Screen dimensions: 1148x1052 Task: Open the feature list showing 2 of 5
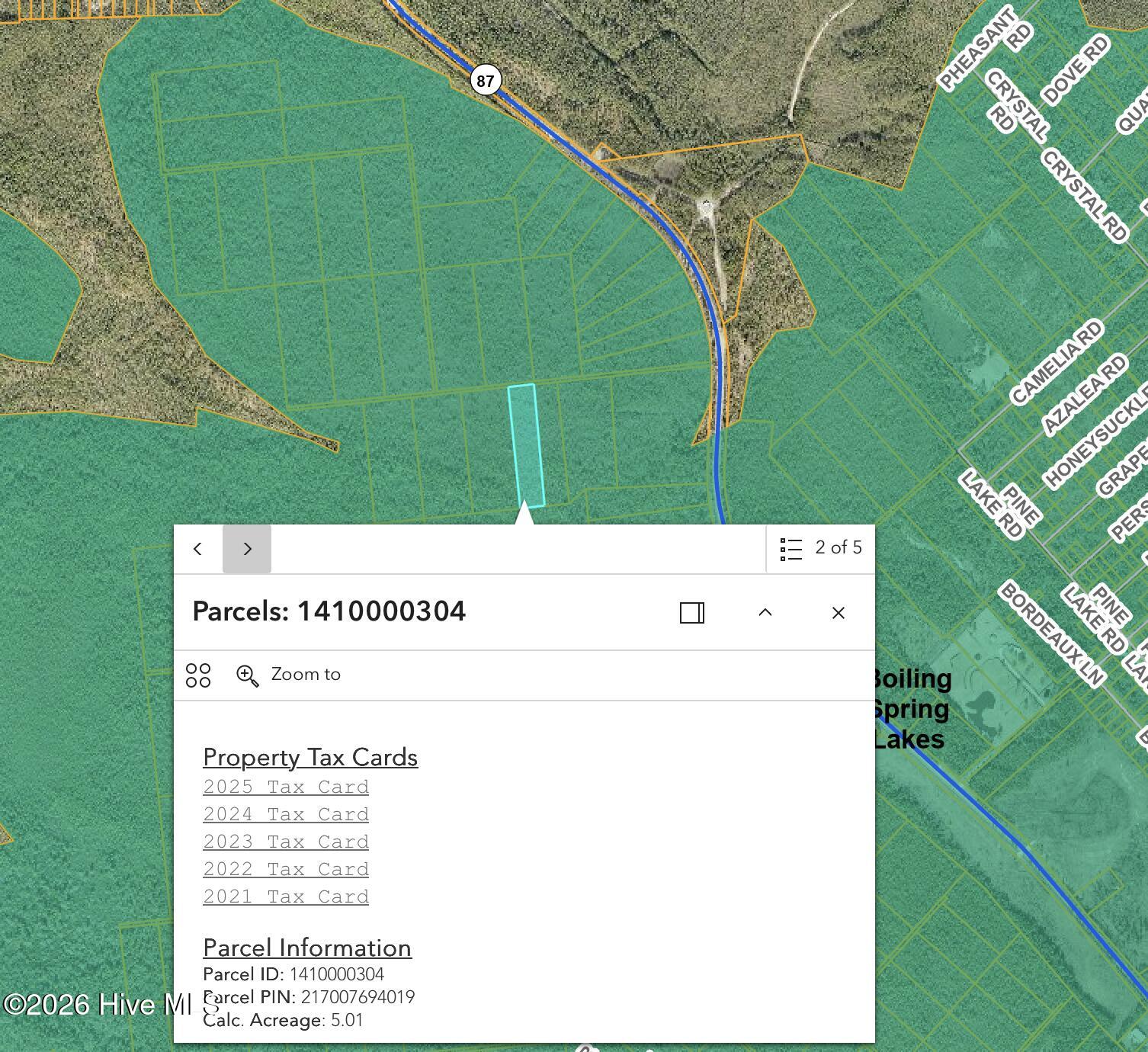point(821,548)
